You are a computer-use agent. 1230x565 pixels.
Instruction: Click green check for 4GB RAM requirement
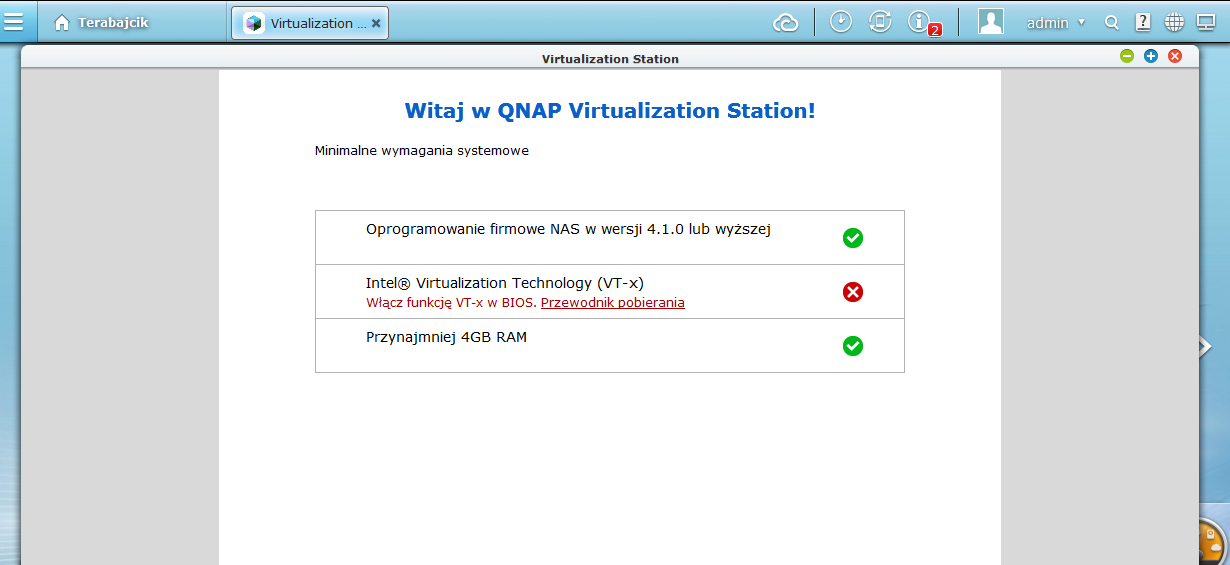853,346
